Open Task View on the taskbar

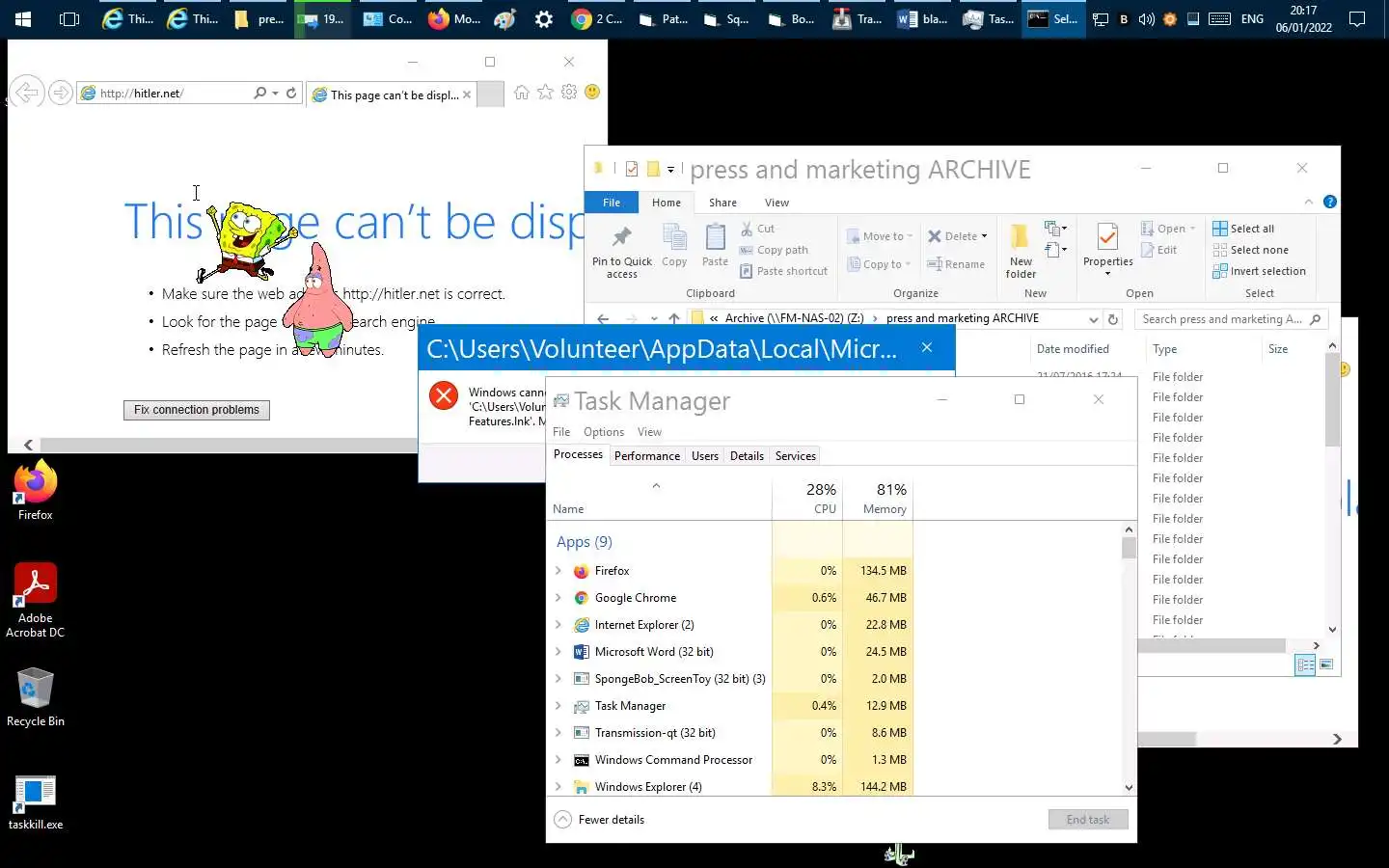click(x=69, y=18)
